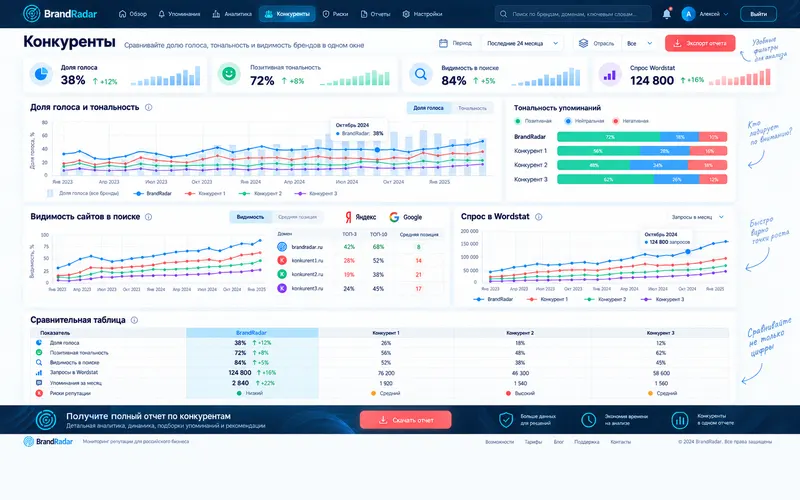Switch chart to Доля голоса view
The image size is (800, 500).
click(429, 108)
